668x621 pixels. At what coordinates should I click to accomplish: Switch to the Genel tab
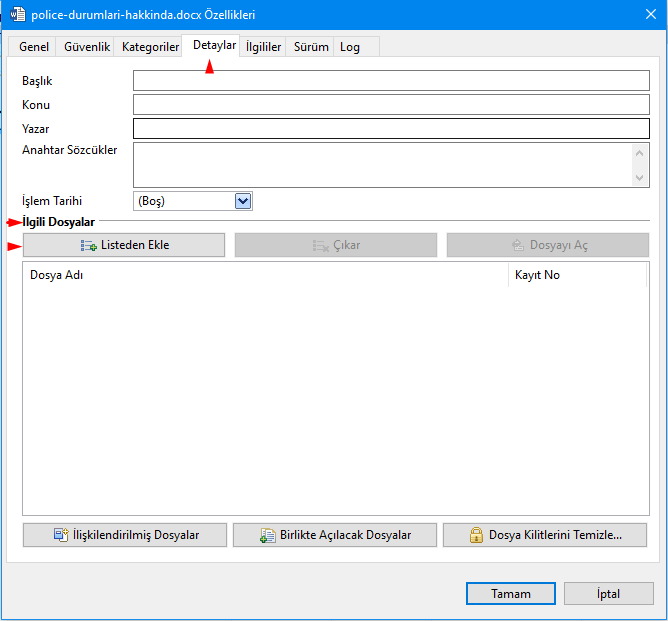(34, 47)
